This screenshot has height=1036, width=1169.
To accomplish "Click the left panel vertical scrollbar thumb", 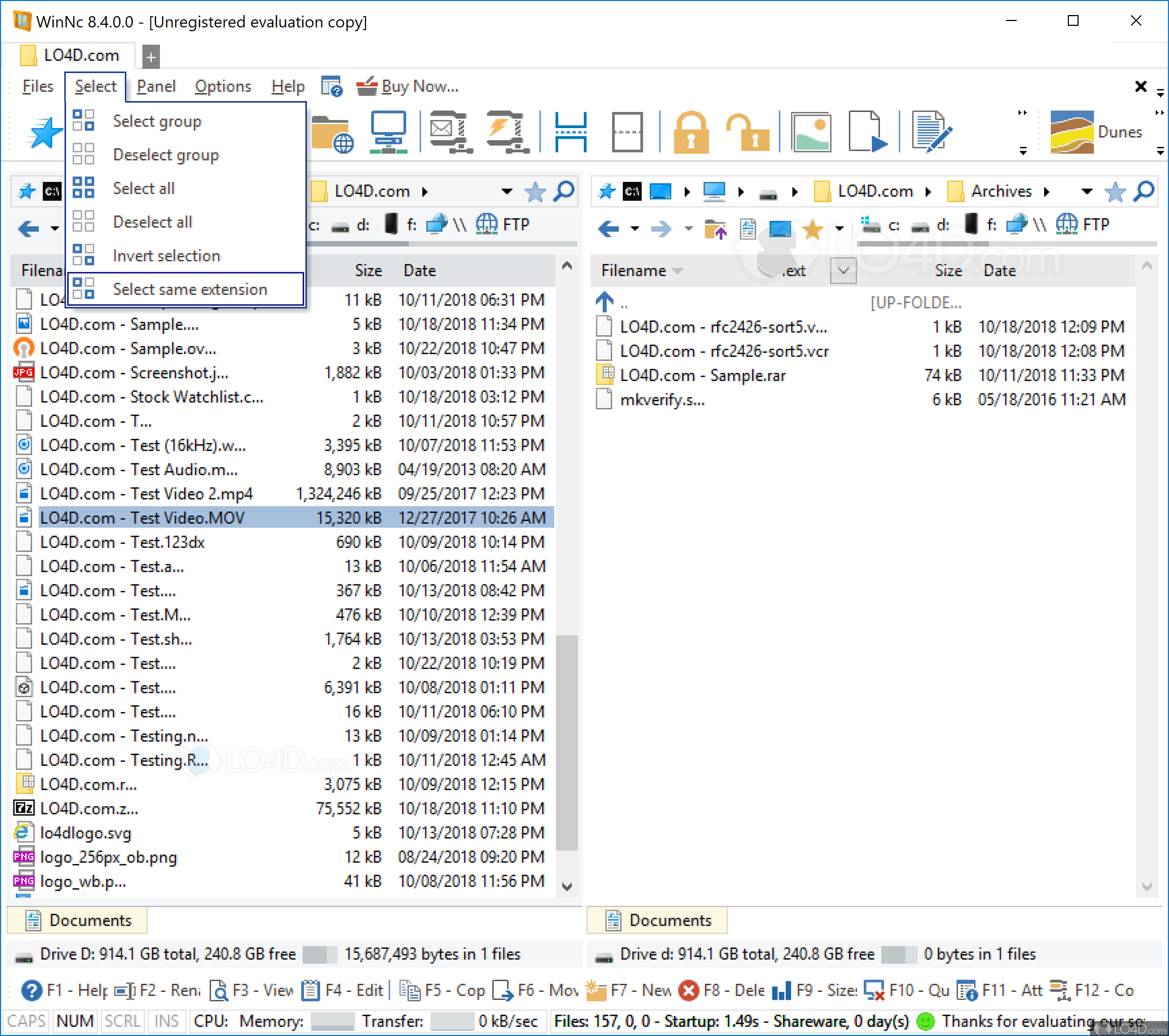I will point(567,743).
